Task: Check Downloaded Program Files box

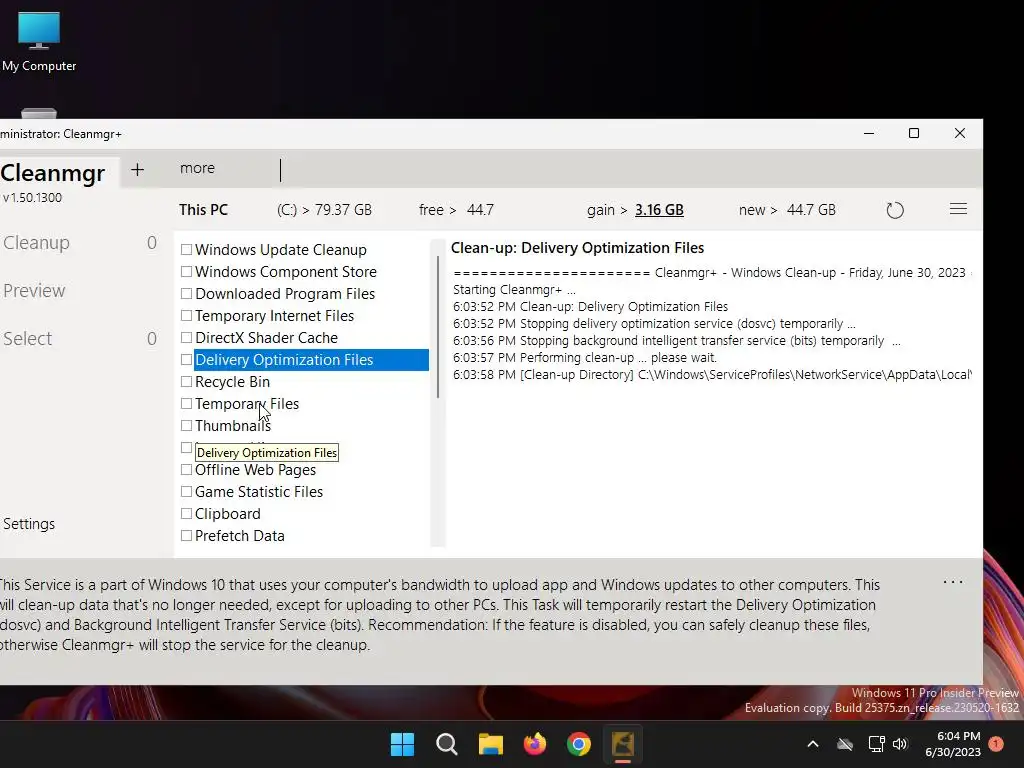Action: tap(186, 294)
